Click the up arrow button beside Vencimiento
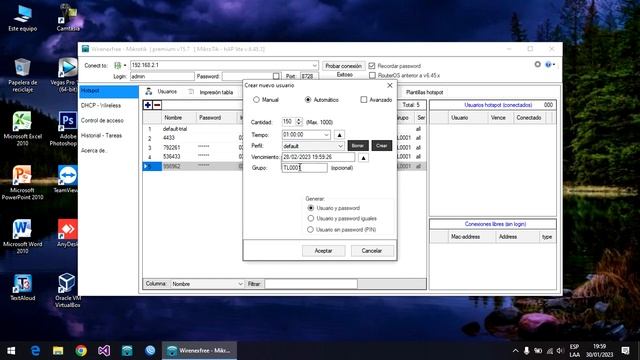The image size is (640, 360). [363, 158]
